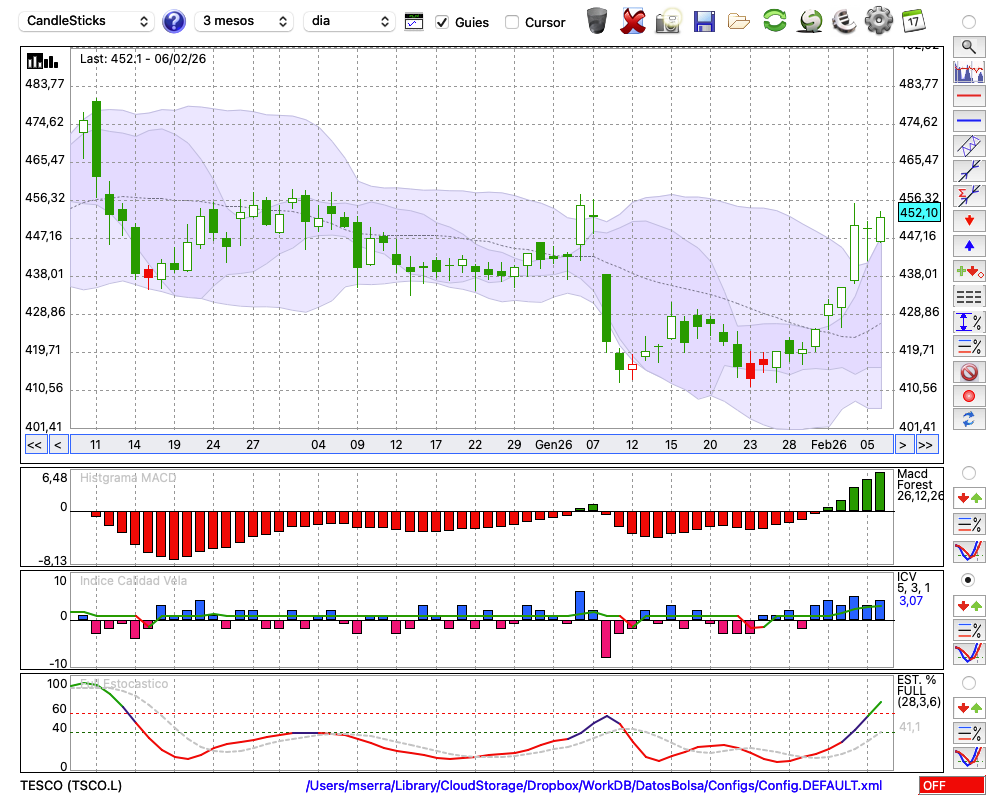This screenshot has height=800, width=1000.
Task: Open the settings gear icon
Action: pyautogui.click(x=878, y=20)
